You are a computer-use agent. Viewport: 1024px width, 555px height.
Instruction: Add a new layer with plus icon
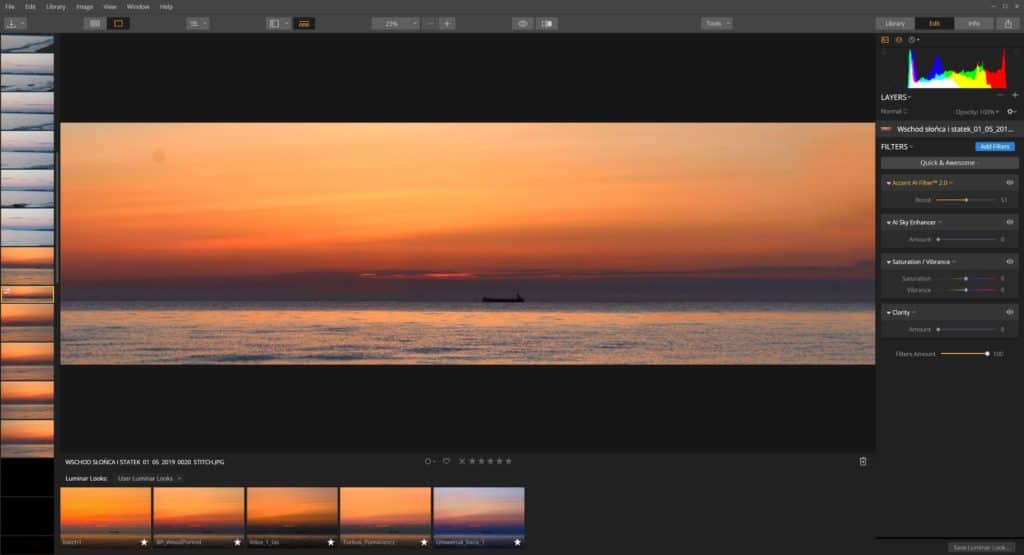tap(1015, 95)
